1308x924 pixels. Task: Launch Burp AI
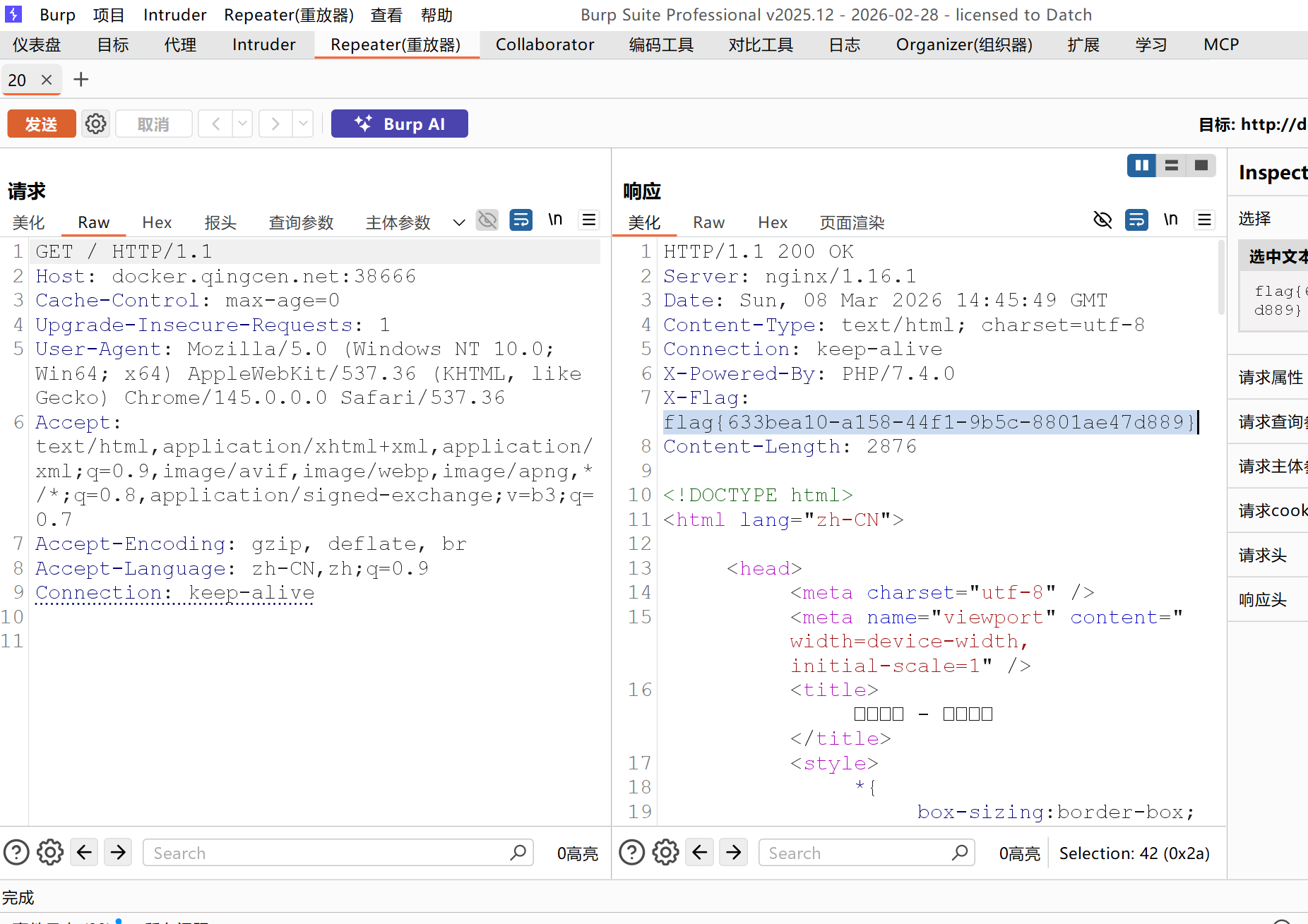tap(400, 124)
